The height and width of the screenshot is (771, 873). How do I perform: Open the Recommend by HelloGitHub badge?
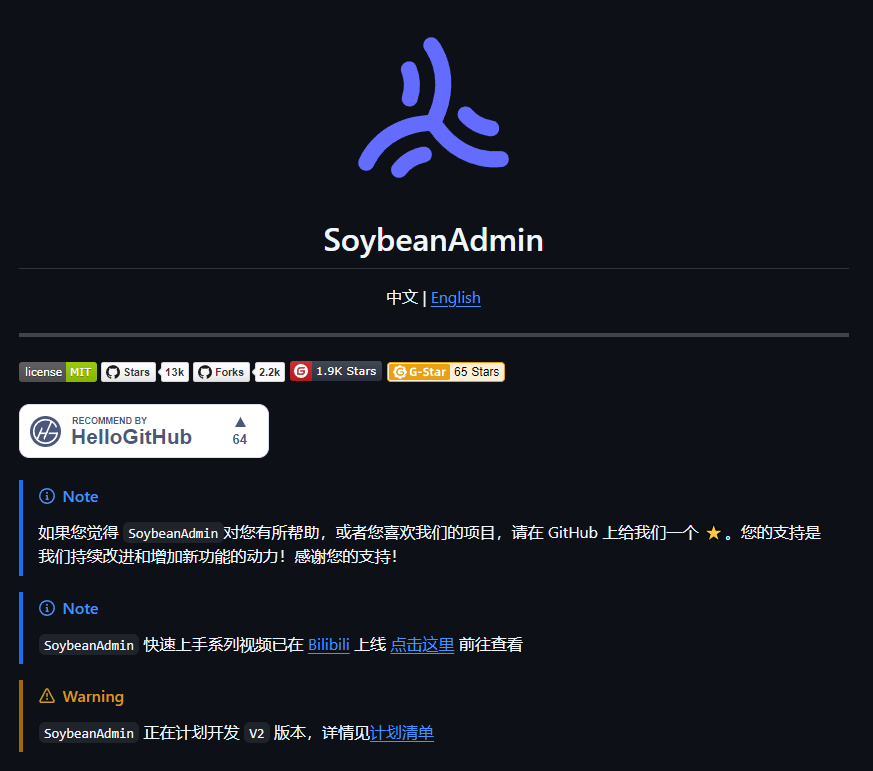pyautogui.click(x=144, y=431)
